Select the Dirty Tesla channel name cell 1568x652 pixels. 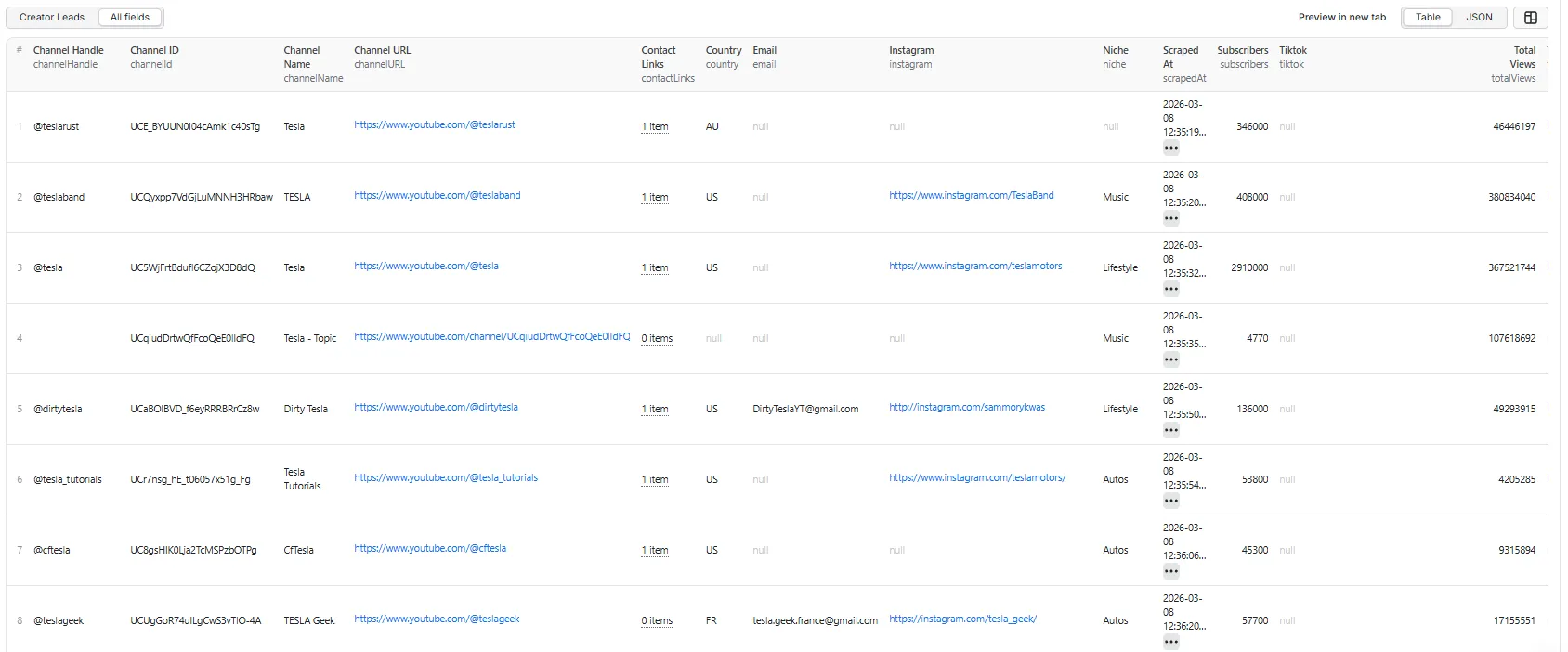306,409
